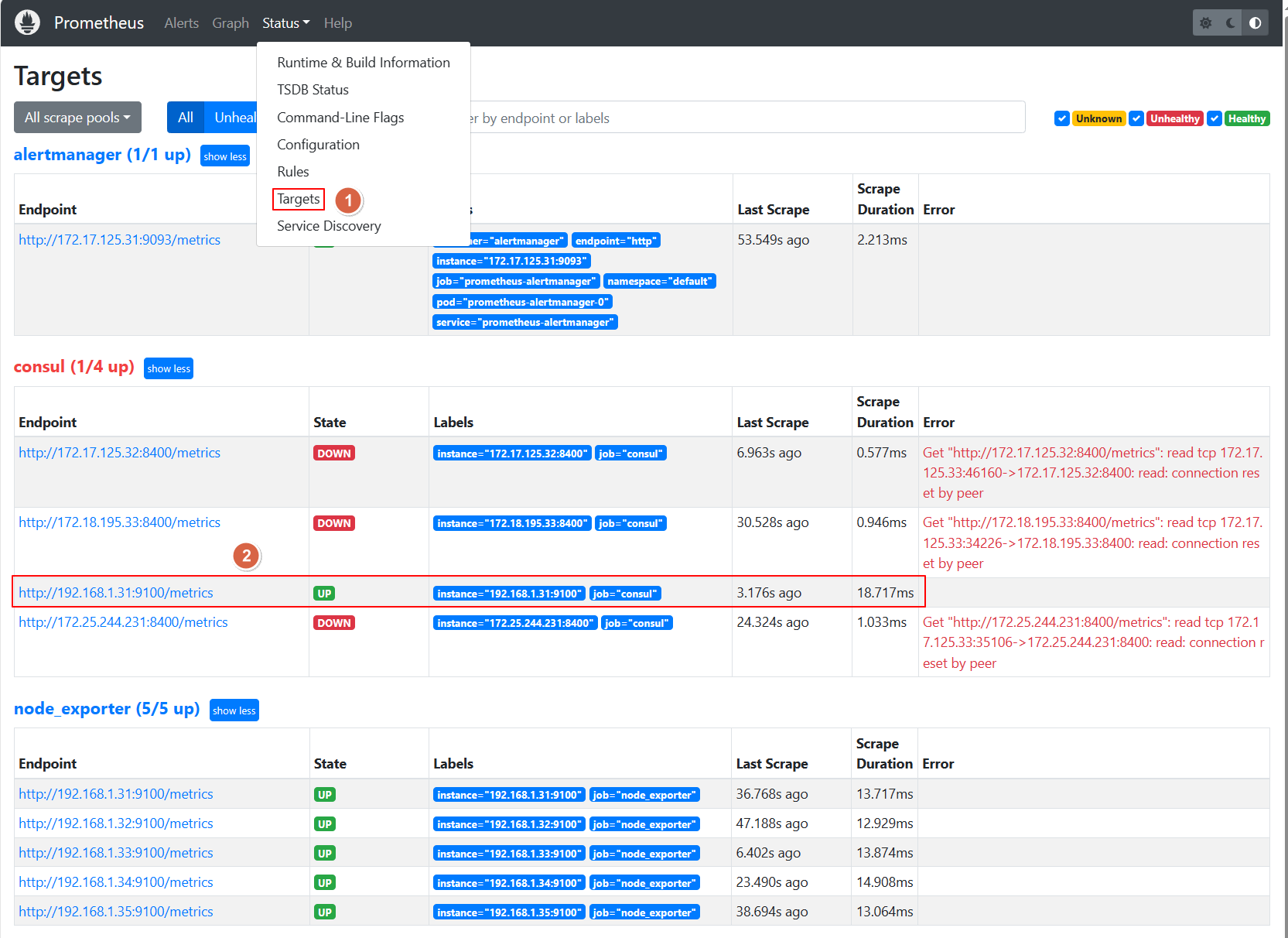Open Runtime & Build Information
1288x938 pixels.
coord(364,63)
